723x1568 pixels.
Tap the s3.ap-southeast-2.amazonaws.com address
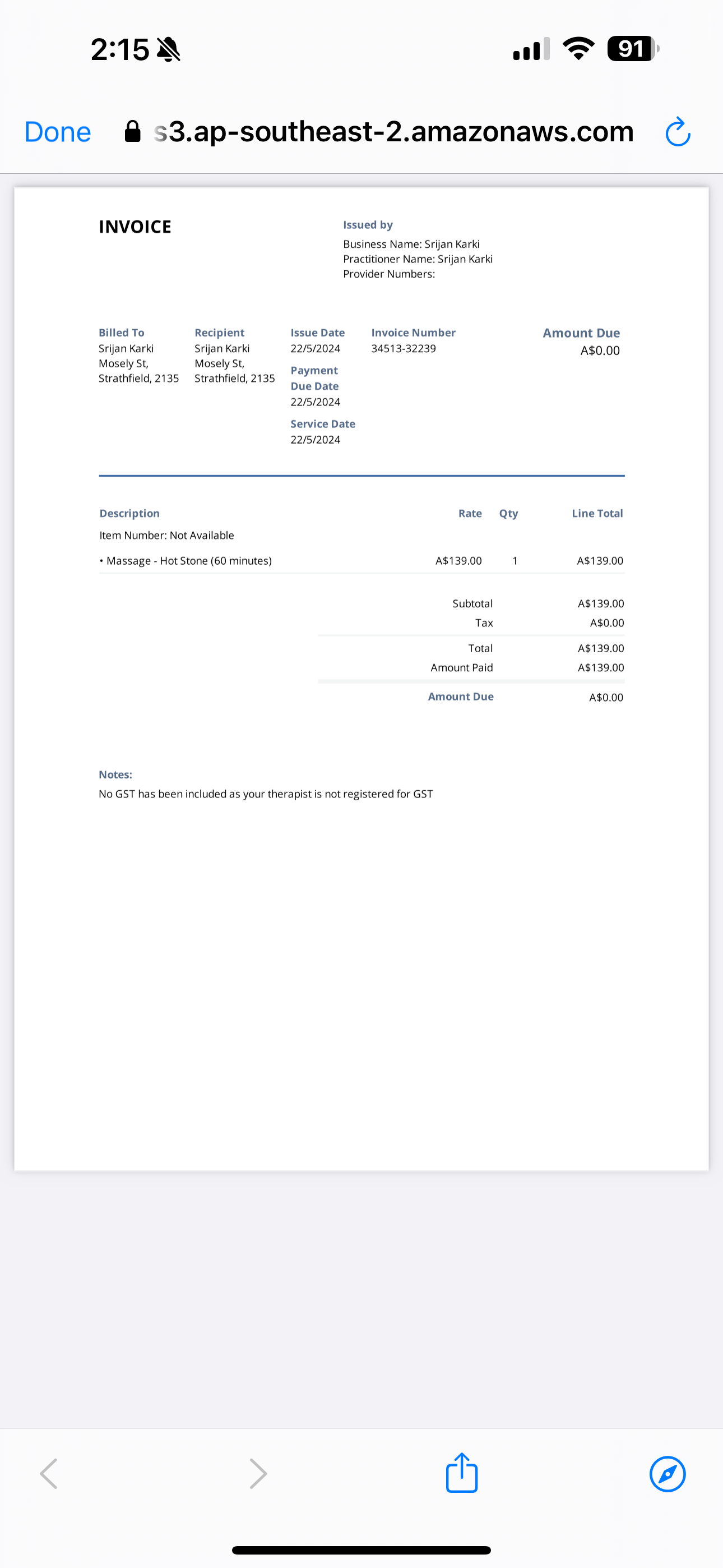click(x=394, y=132)
